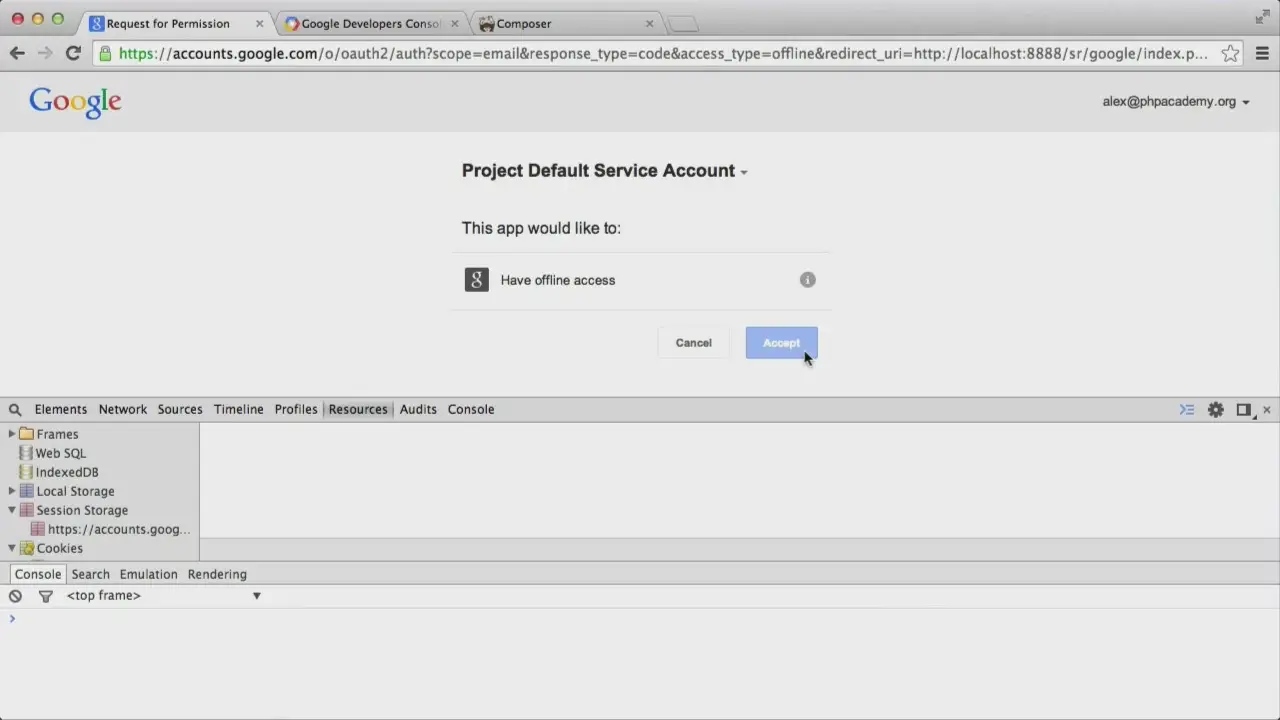This screenshot has height=720, width=1280.
Task: Click the green secure lock icon
Action: (x=106, y=53)
